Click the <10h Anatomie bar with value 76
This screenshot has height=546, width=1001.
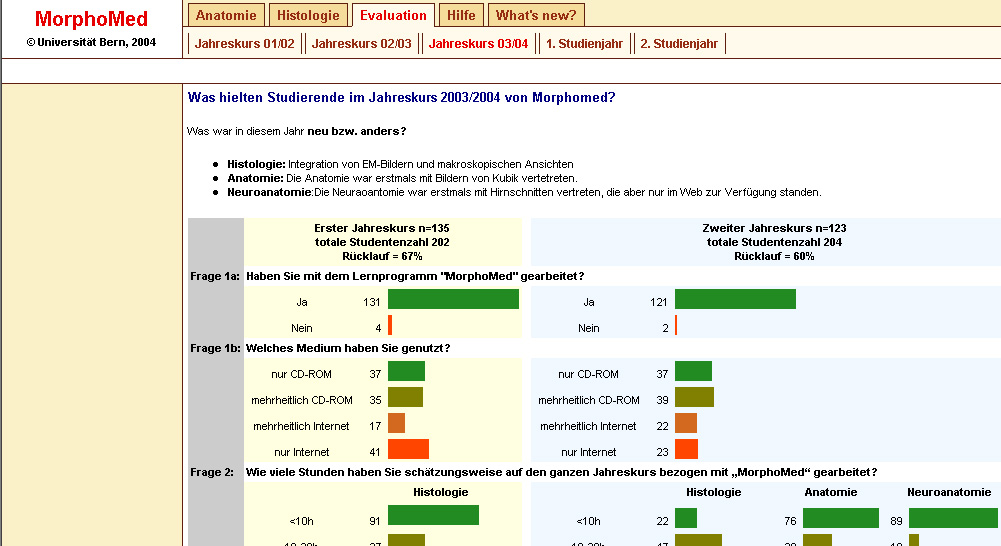coord(841,518)
